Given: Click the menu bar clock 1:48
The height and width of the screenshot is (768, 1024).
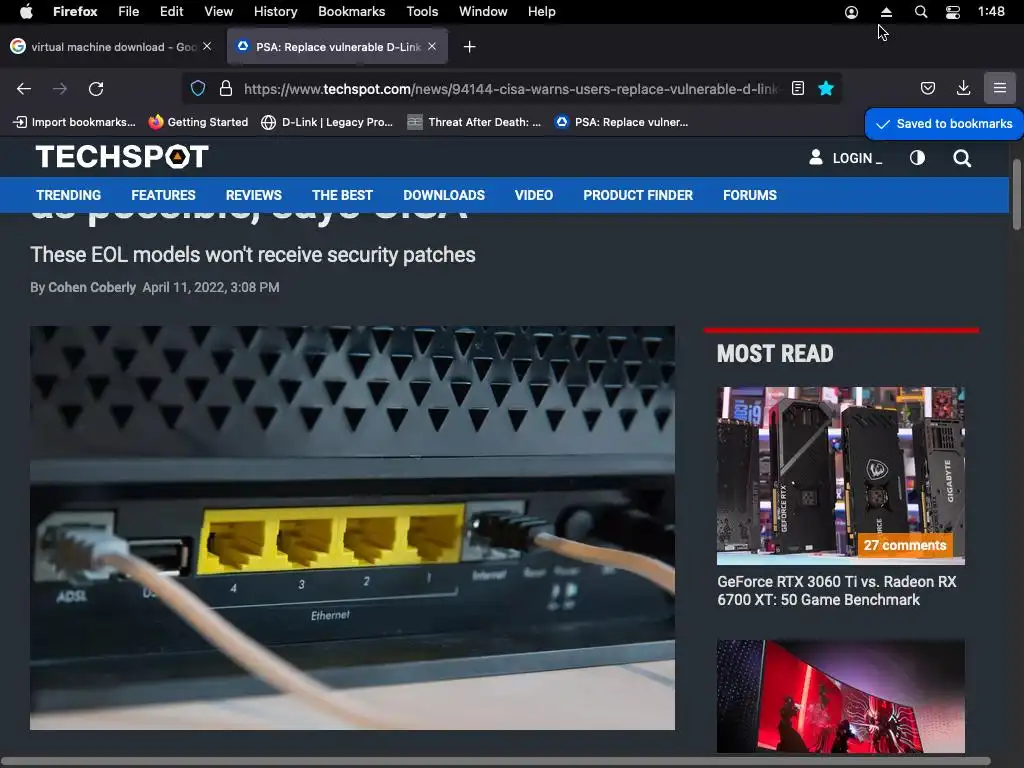Looking at the screenshot, I should coord(991,12).
